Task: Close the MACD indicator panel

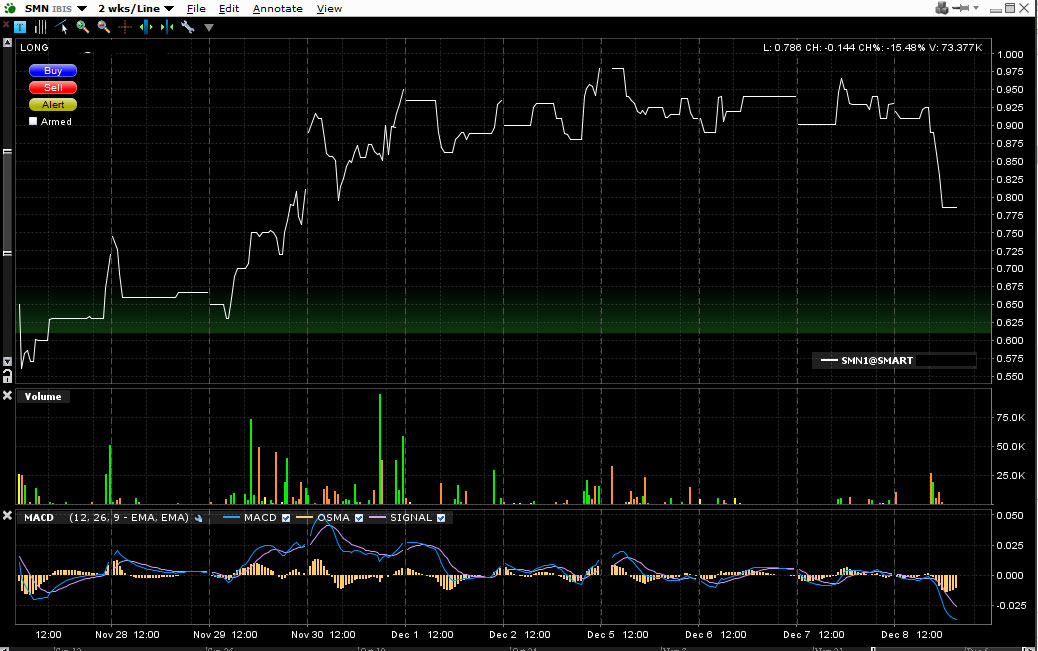Action: point(7,515)
